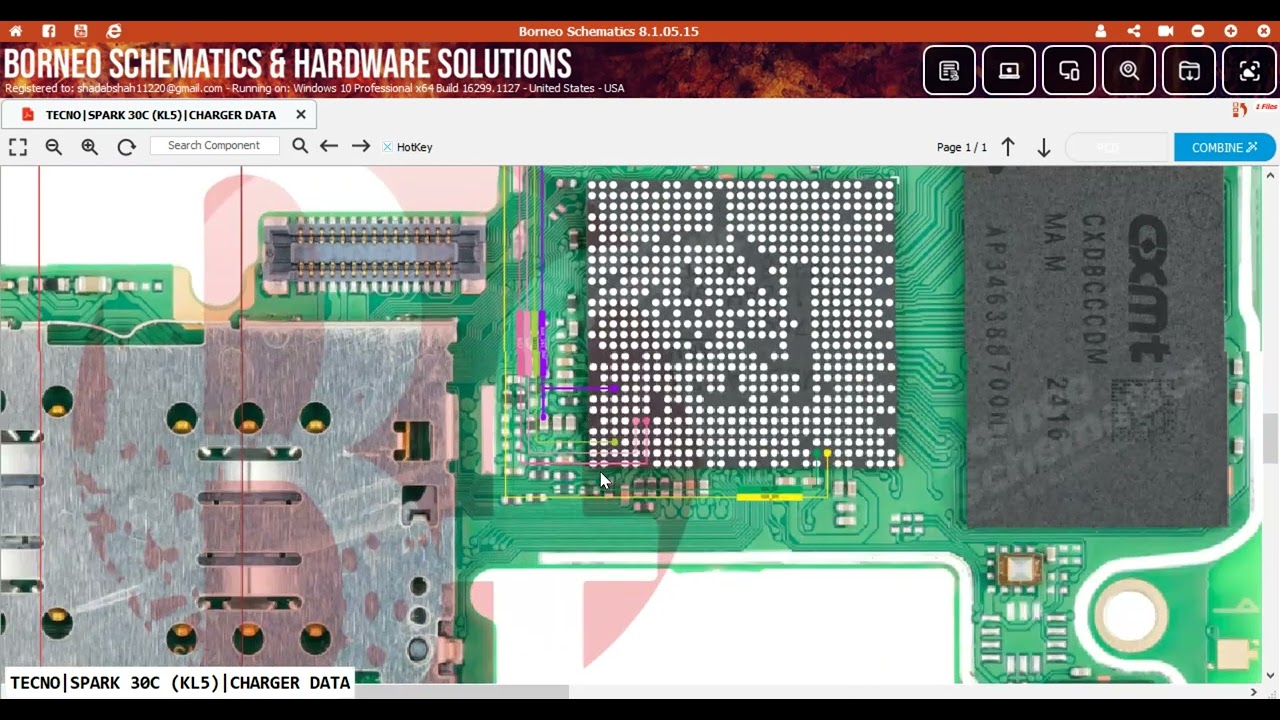The image size is (1280, 720).
Task: Maximize the Borneo Schematics window
Action: pyautogui.click(x=1231, y=31)
